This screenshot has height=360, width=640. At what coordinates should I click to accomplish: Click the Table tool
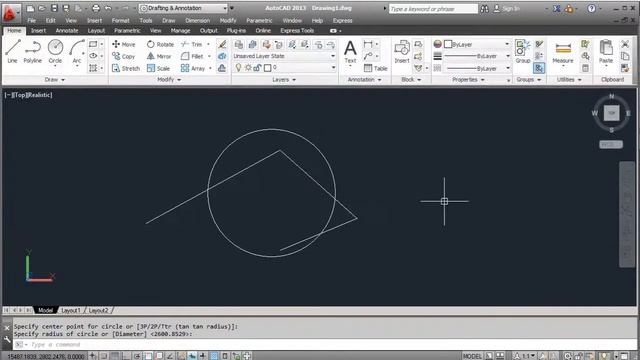click(x=376, y=68)
